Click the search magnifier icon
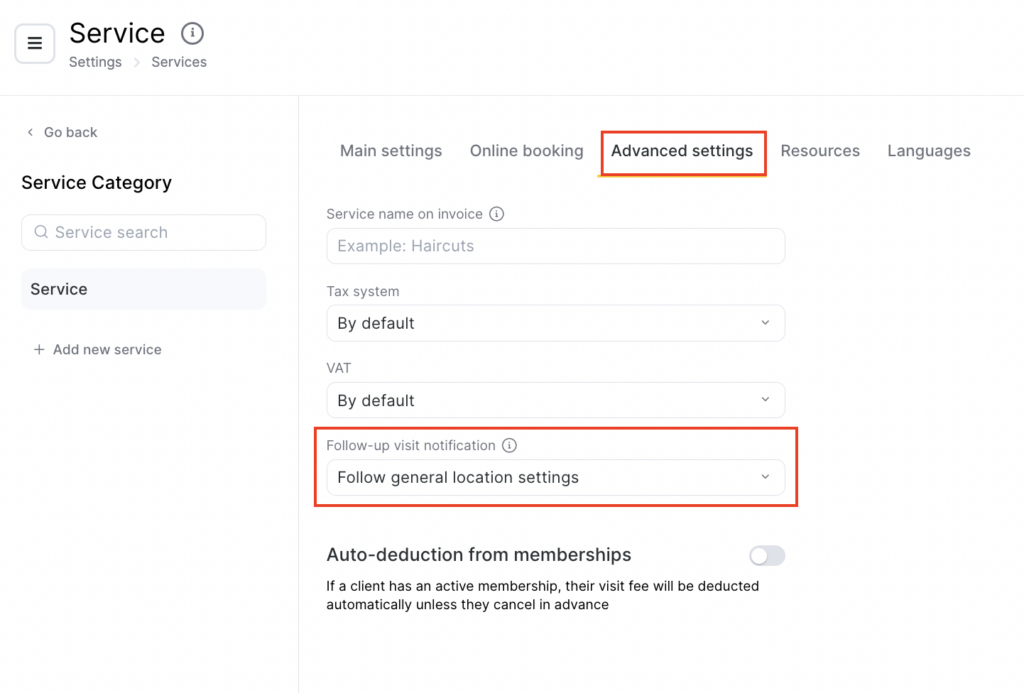1024x693 pixels. (x=41, y=232)
